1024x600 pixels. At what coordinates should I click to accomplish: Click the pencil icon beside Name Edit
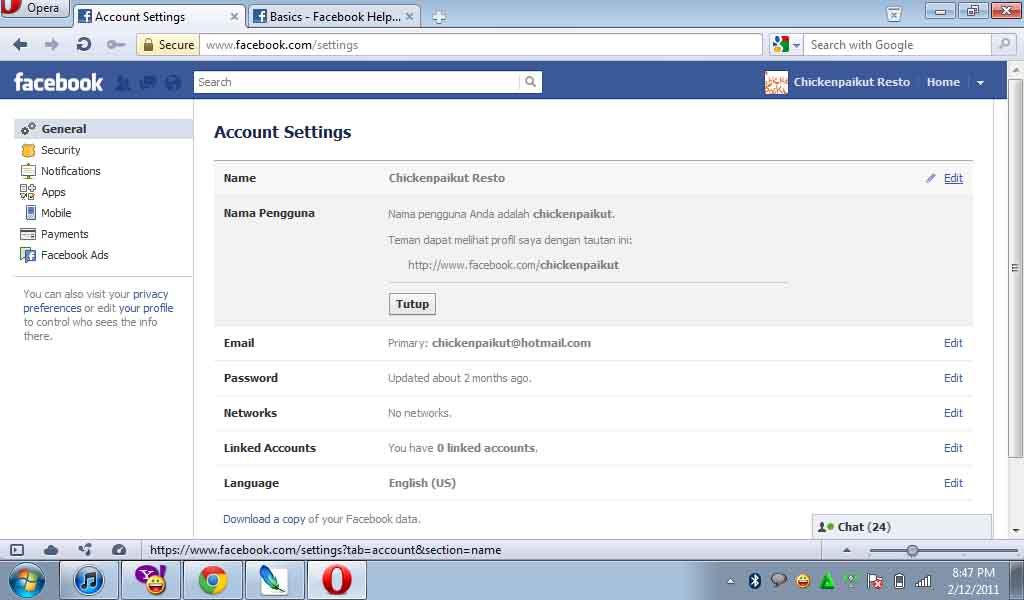coord(931,178)
